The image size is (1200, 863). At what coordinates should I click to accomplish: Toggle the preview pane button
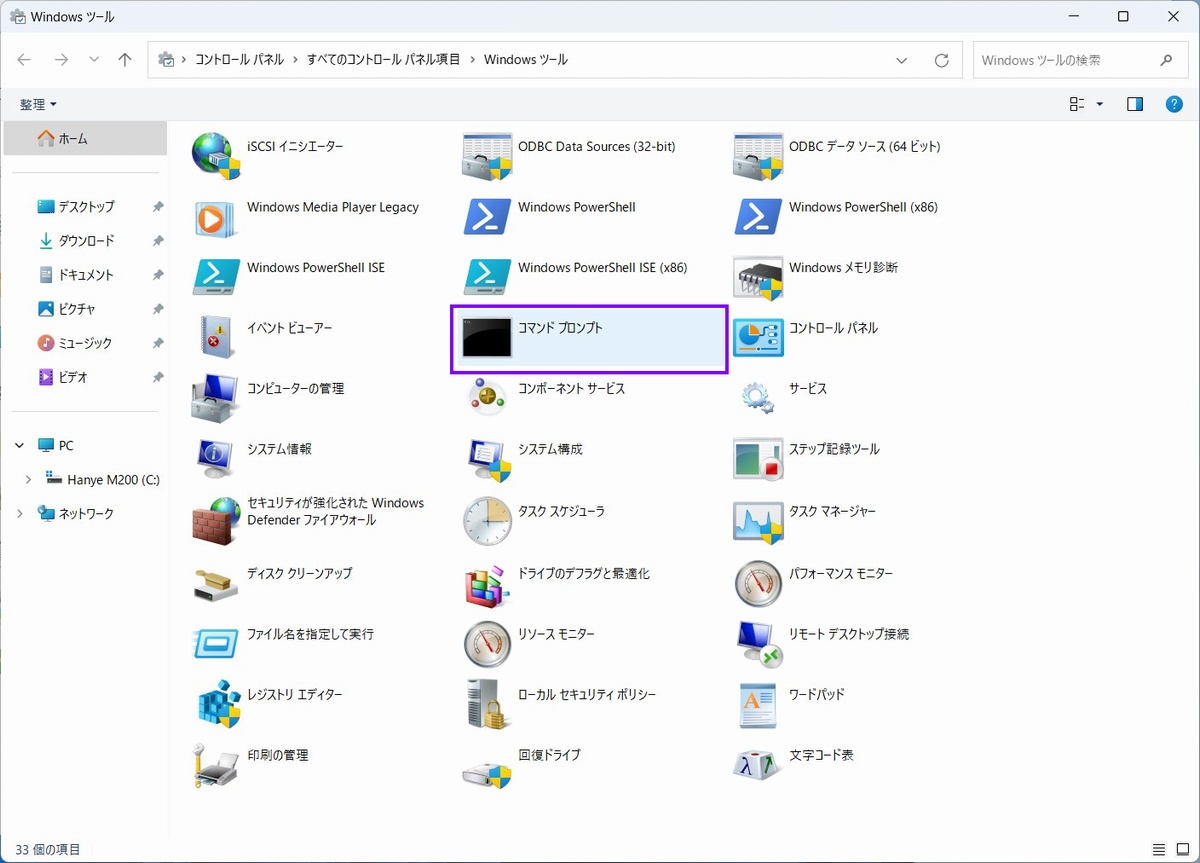pos(1134,104)
